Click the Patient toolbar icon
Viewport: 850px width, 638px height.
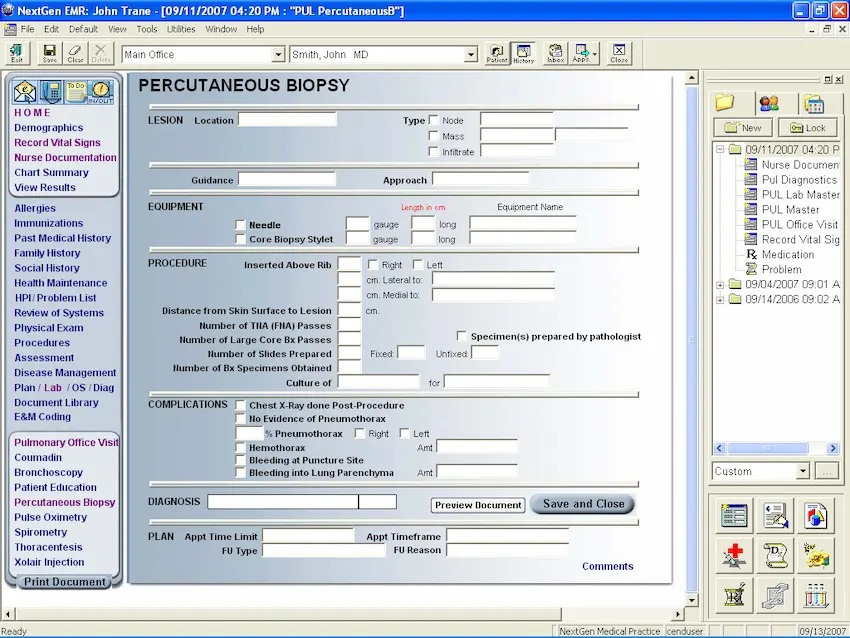coord(497,52)
